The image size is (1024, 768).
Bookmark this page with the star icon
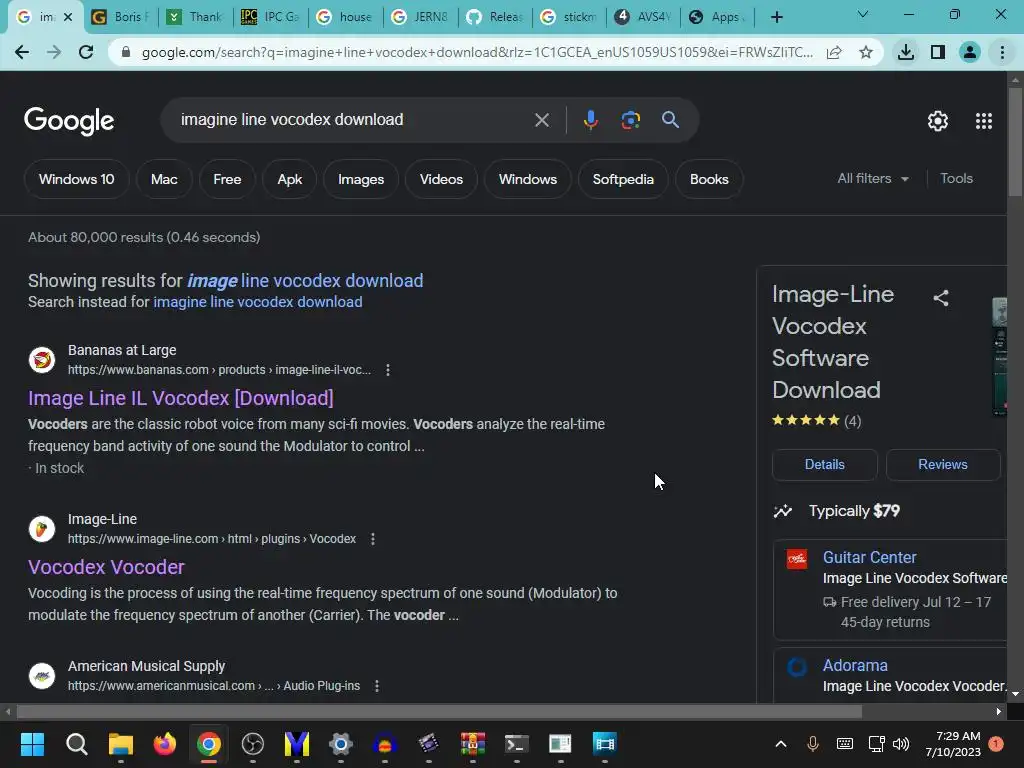[866, 52]
